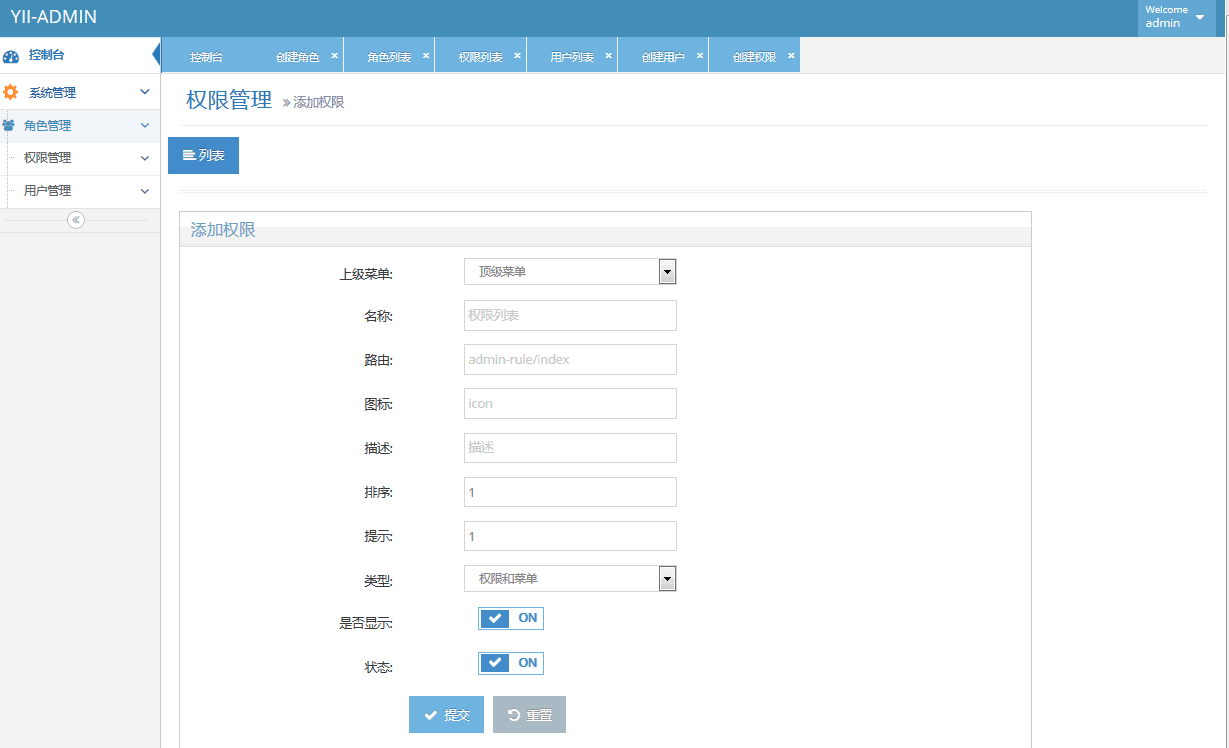The height and width of the screenshot is (748, 1229).
Task: Expand the admin user menu
Action: point(1177,18)
